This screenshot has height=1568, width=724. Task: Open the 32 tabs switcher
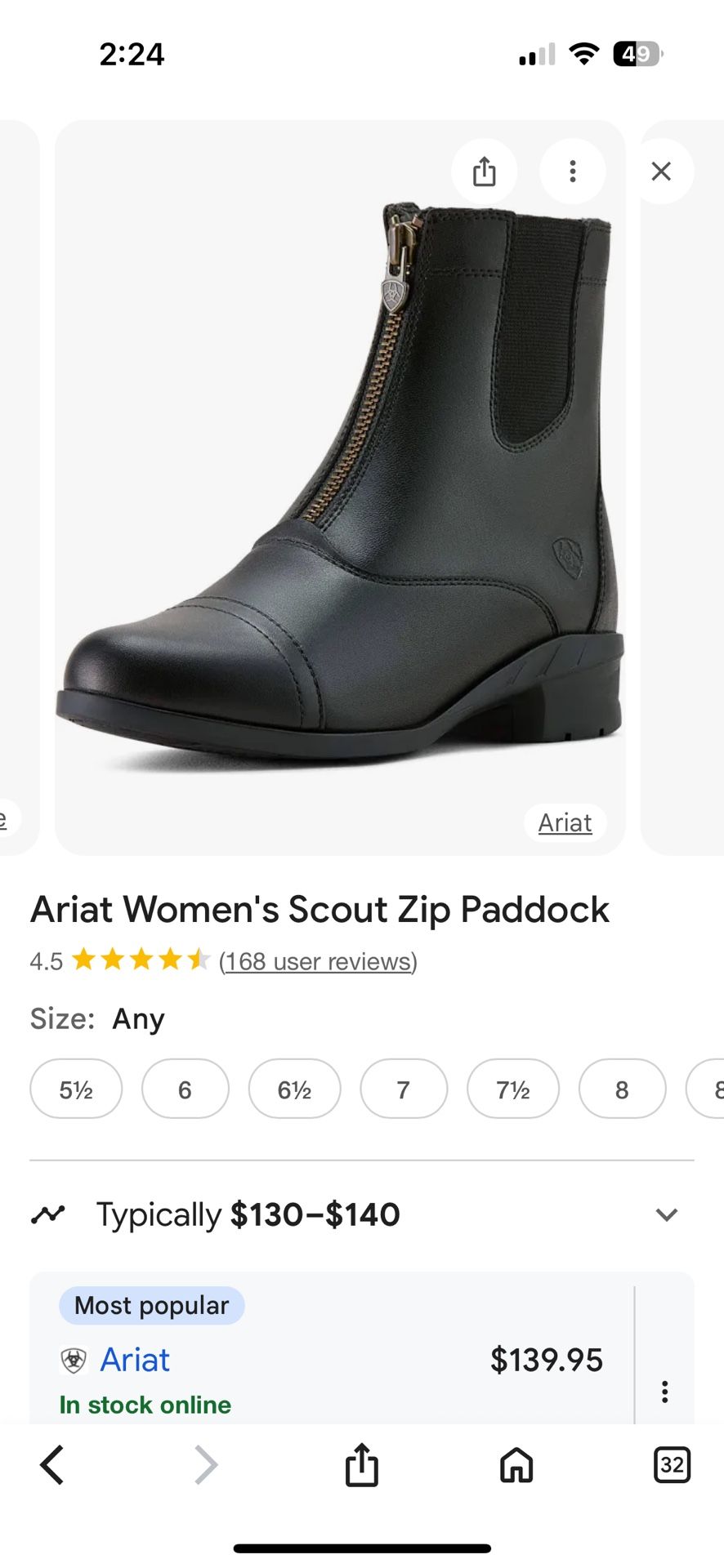(x=672, y=1464)
